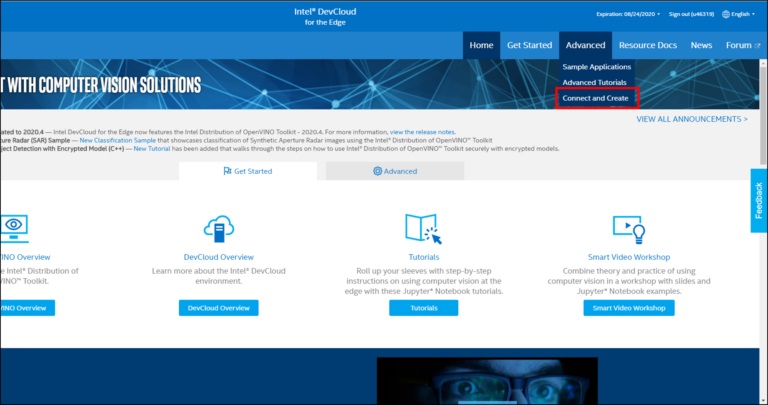The width and height of the screenshot is (768, 405).
Task: Open the Advanced navigation menu
Action: (x=585, y=45)
